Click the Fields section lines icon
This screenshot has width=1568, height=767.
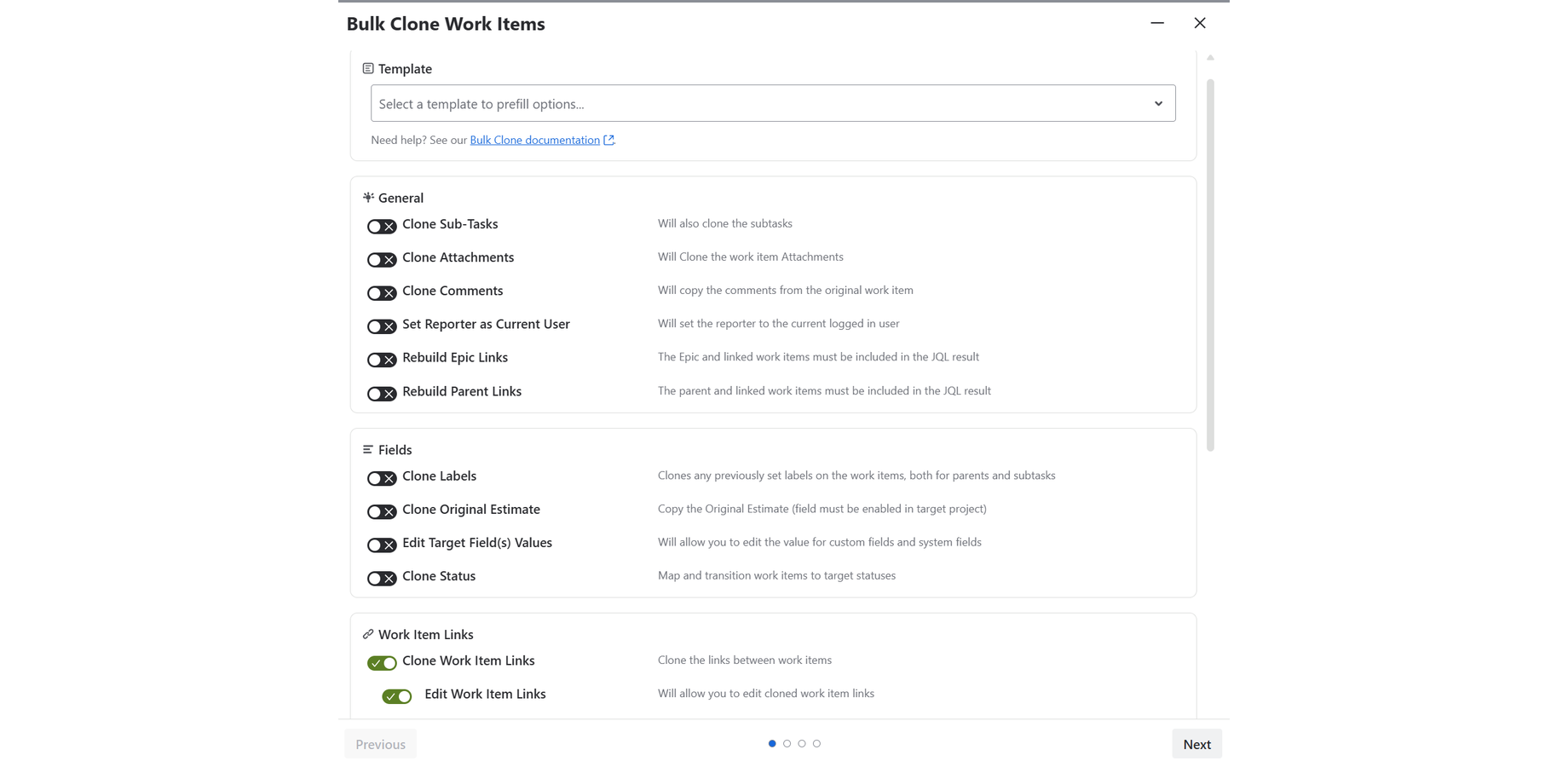point(368,449)
